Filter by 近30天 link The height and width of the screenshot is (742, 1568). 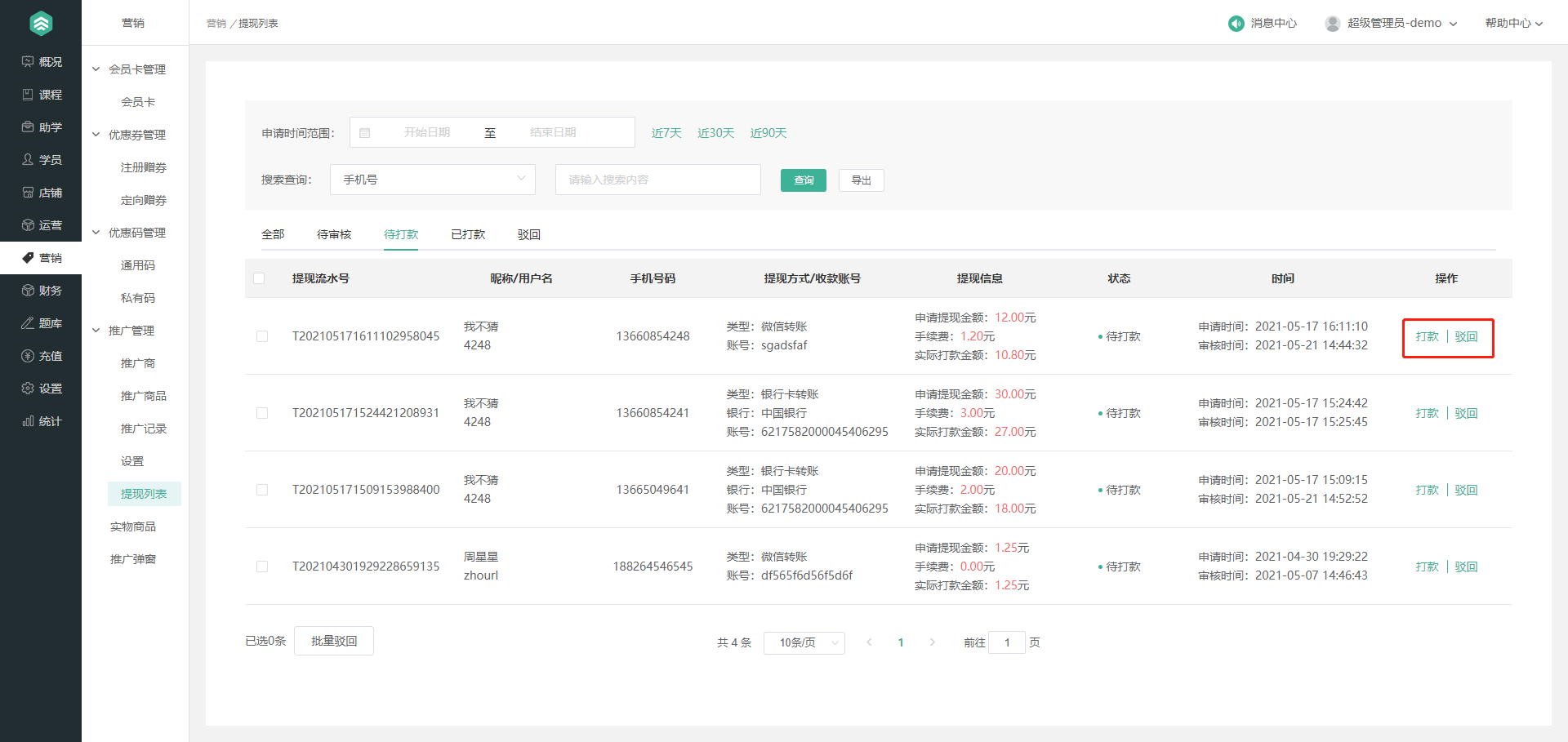pos(716,133)
